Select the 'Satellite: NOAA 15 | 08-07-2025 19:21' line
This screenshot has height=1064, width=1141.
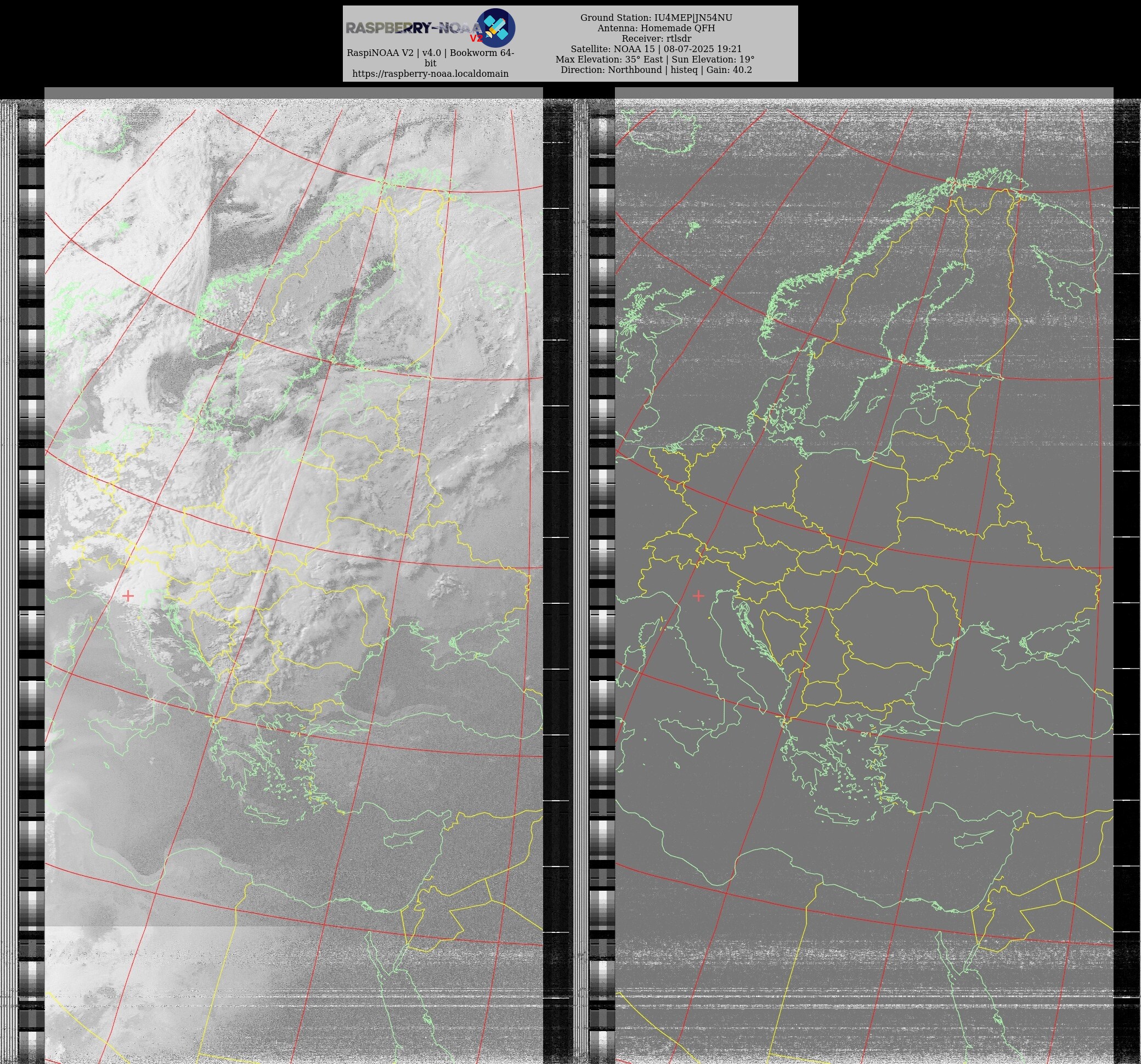(x=656, y=49)
